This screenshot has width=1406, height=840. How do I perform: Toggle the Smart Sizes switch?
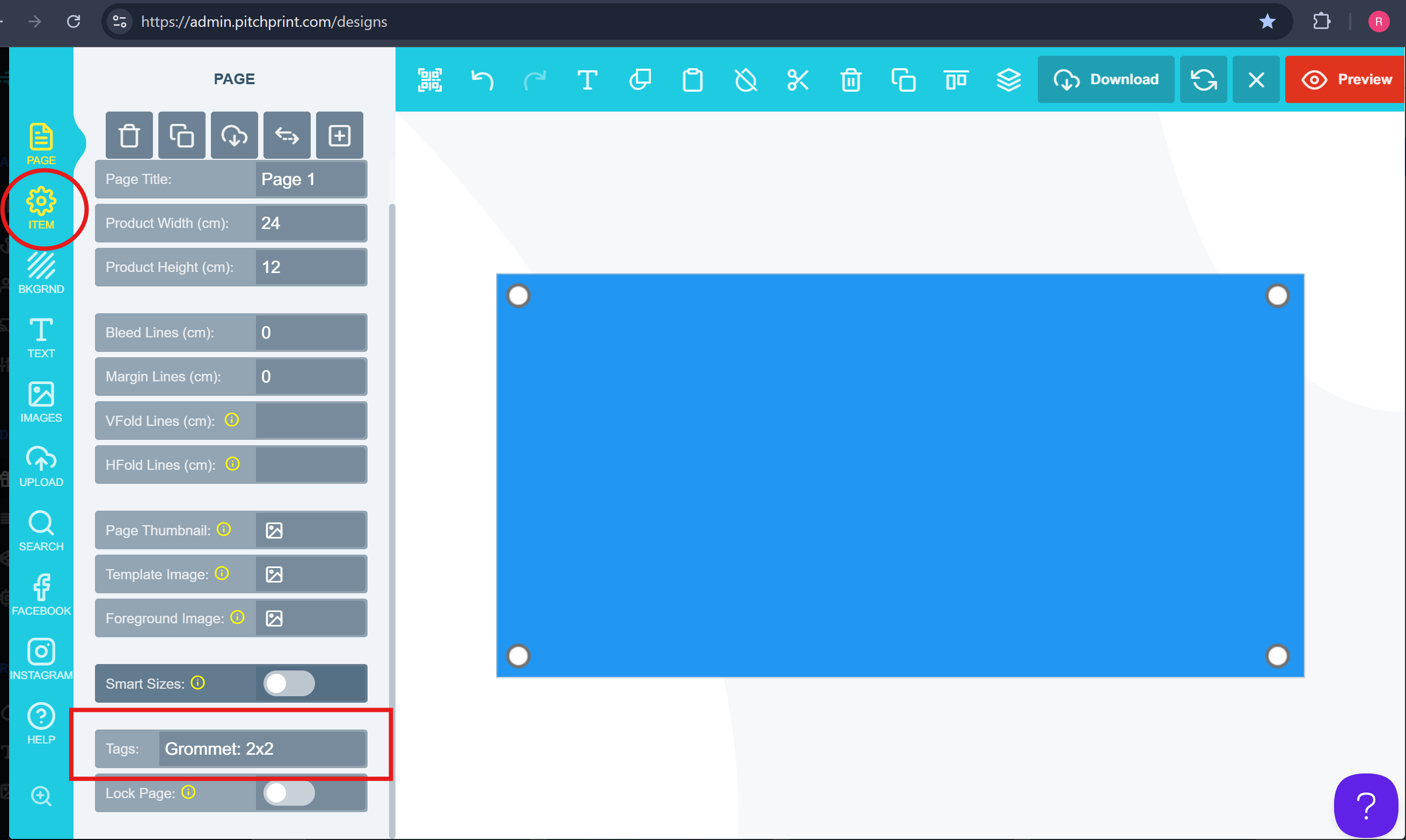[289, 683]
